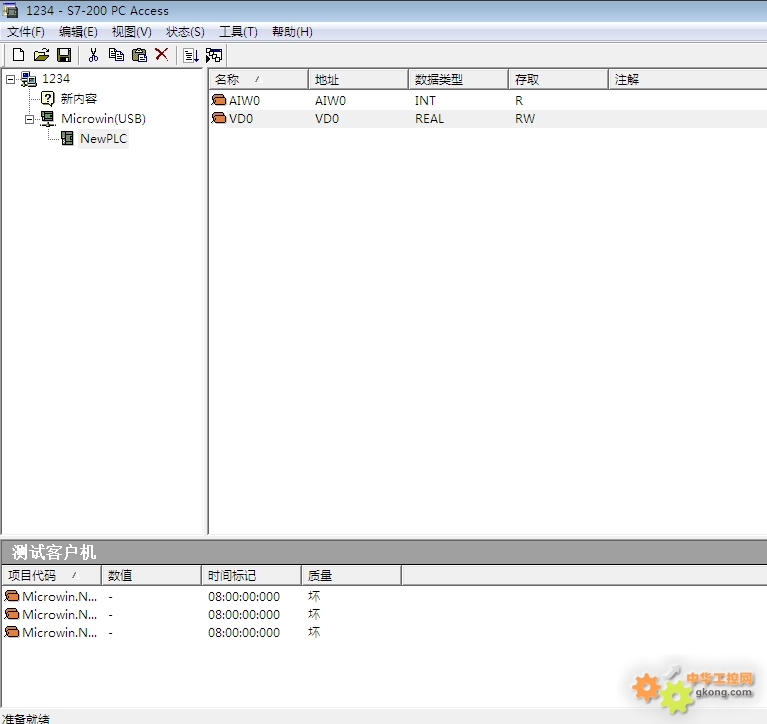Sort test client by 项目代码 header
767x724 pixels.
coord(51,575)
